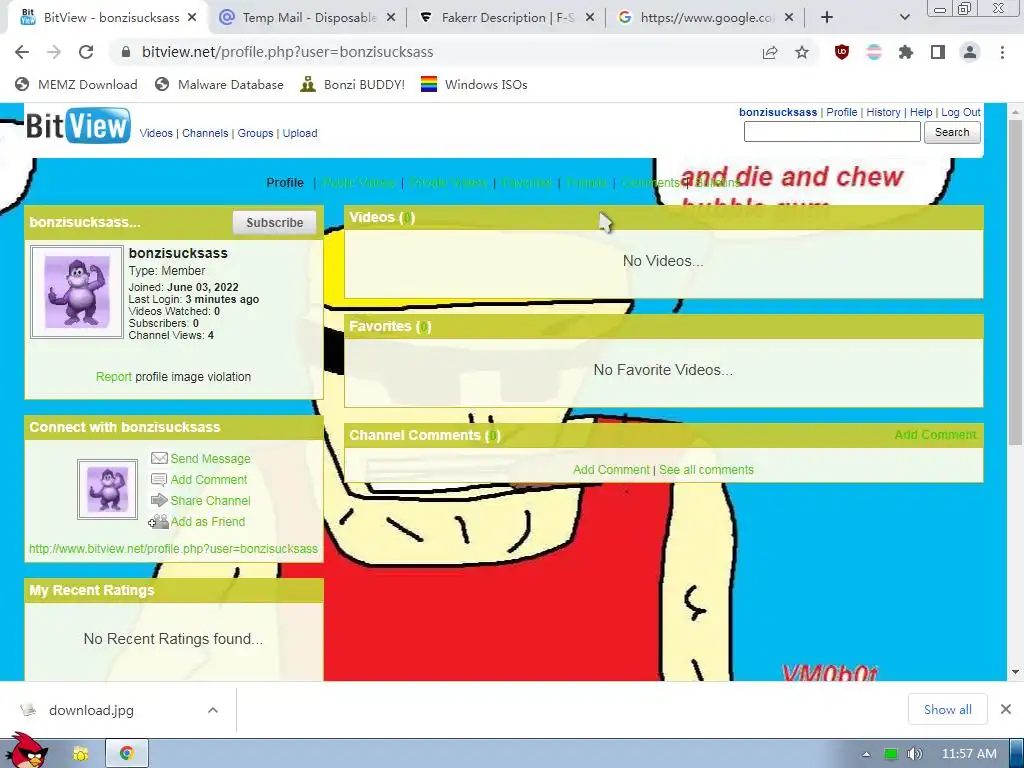The height and width of the screenshot is (768, 1024).
Task: Open the History link
Action: 884,112
